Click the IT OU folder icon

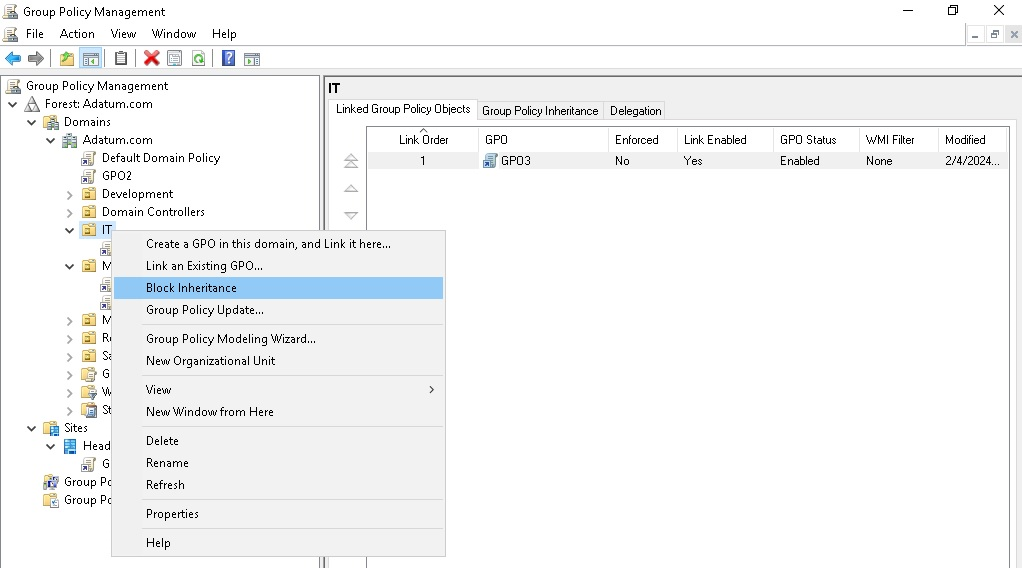(89, 230)
